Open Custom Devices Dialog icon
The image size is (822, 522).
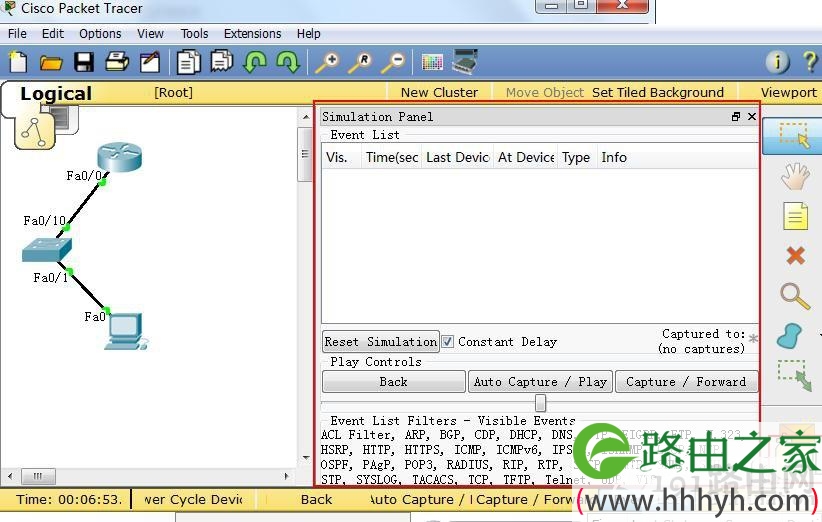(x=465, y=62)
